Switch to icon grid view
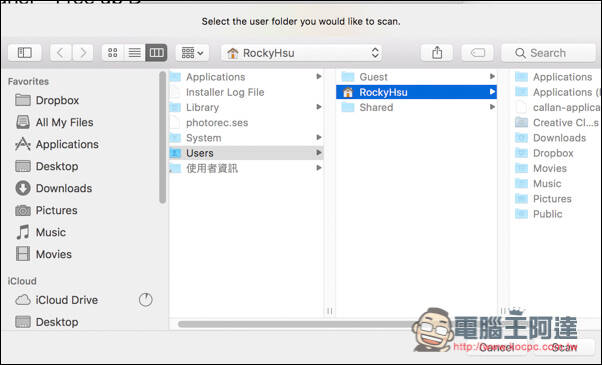602x365 pixels. 112,53
